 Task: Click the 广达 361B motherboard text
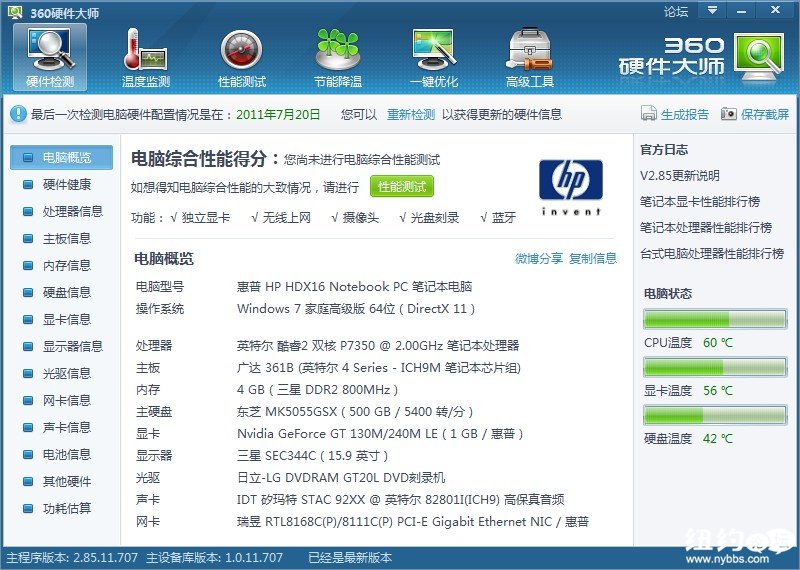tap(379, 368)
